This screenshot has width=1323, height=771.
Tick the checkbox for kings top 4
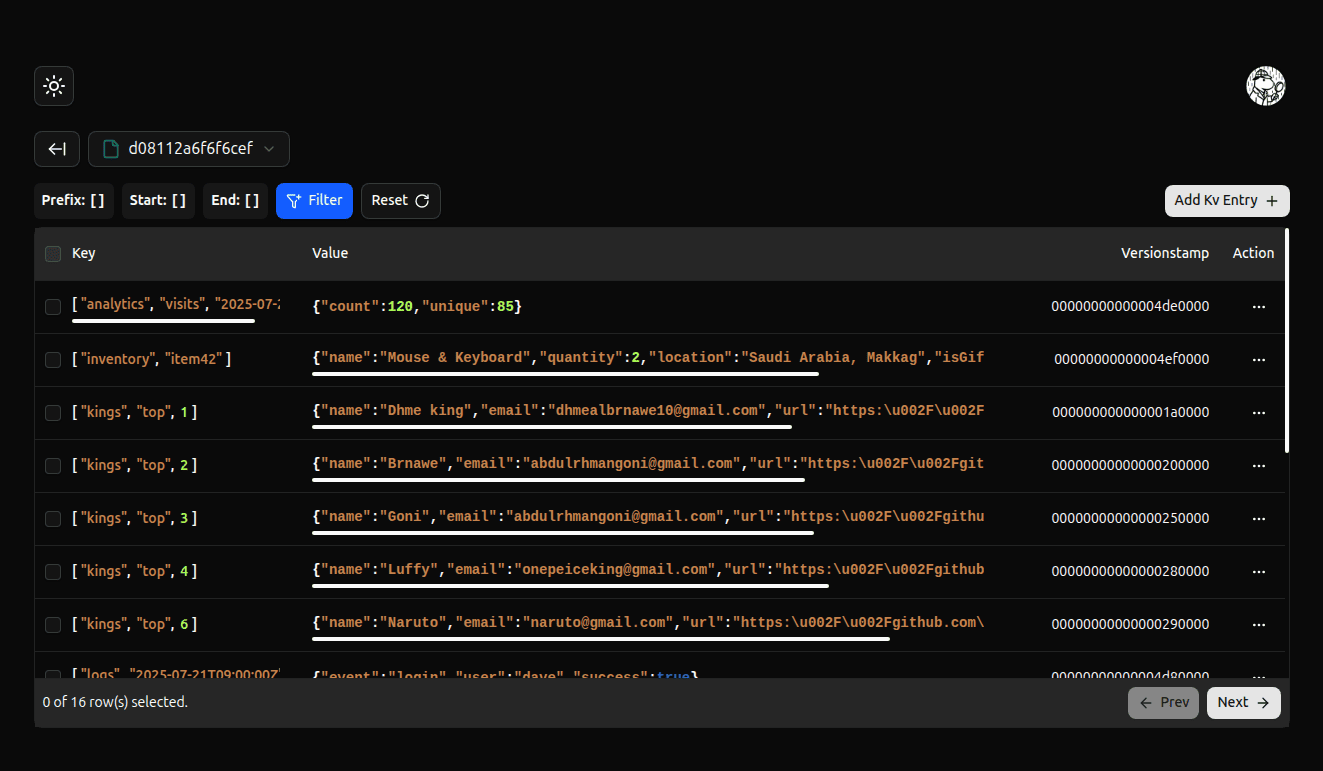click(53, 572)
